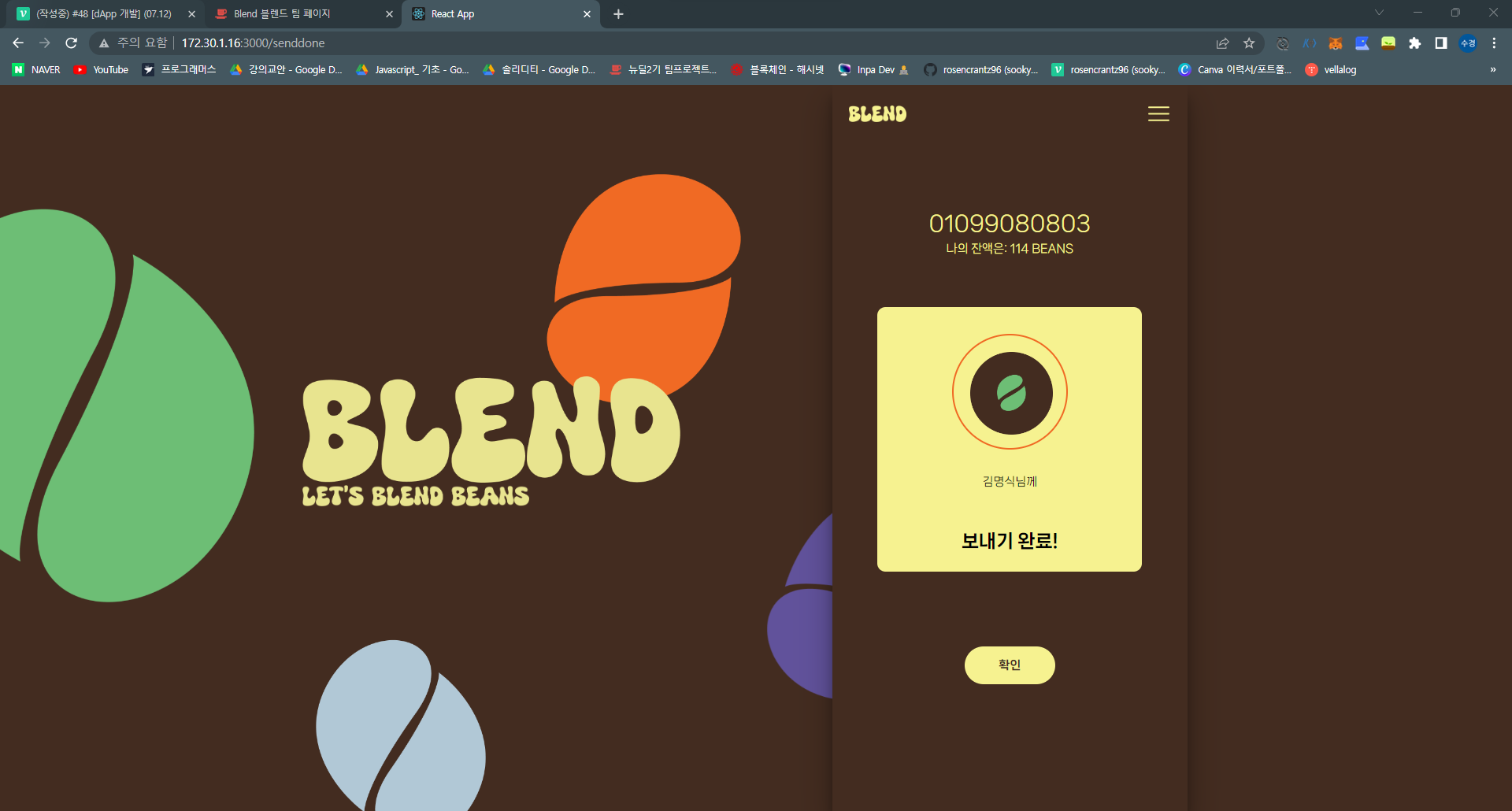Open the 프로그래머스 bookmark
This screenshot has height=811, width=1512.
tap(179, 70)
